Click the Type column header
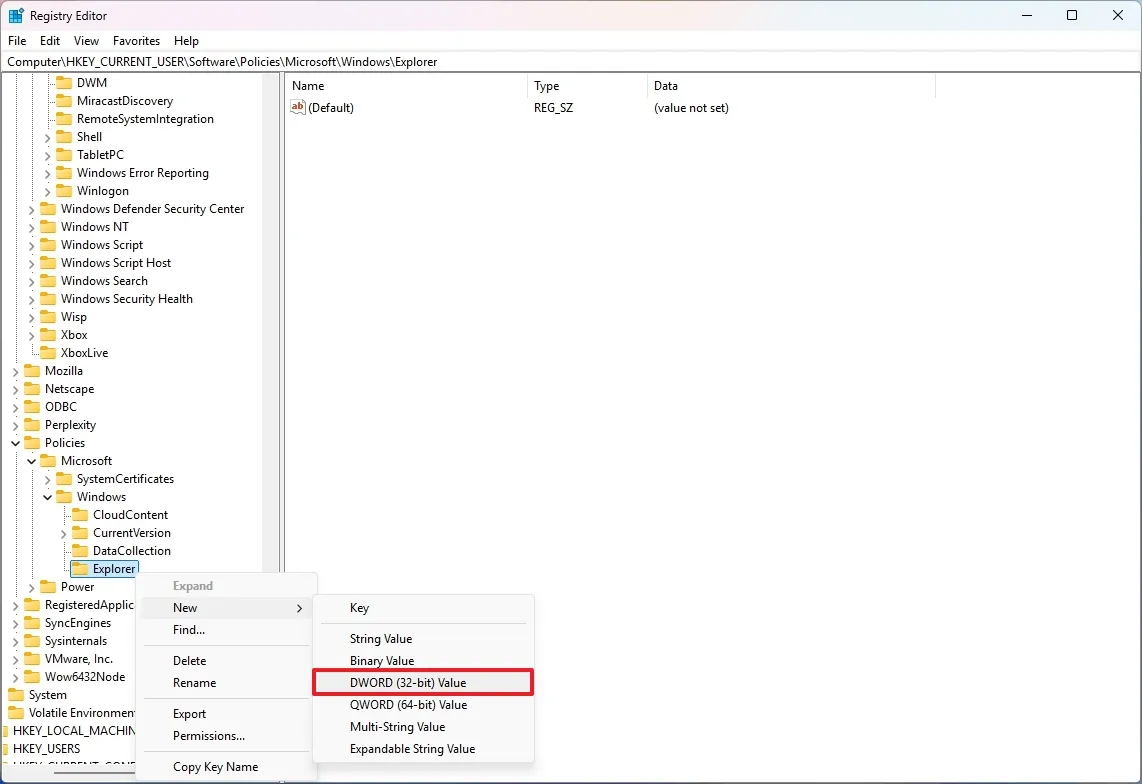1142x784 pixels. (x=546, y=86)
